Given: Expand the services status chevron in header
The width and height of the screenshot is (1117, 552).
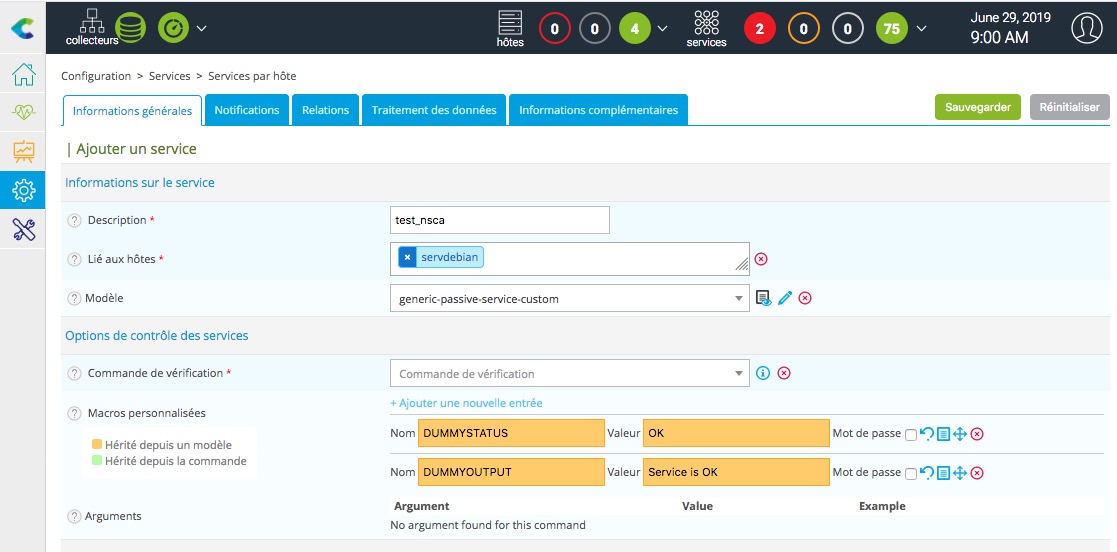Looking at the screenshot, I should 921,28.
